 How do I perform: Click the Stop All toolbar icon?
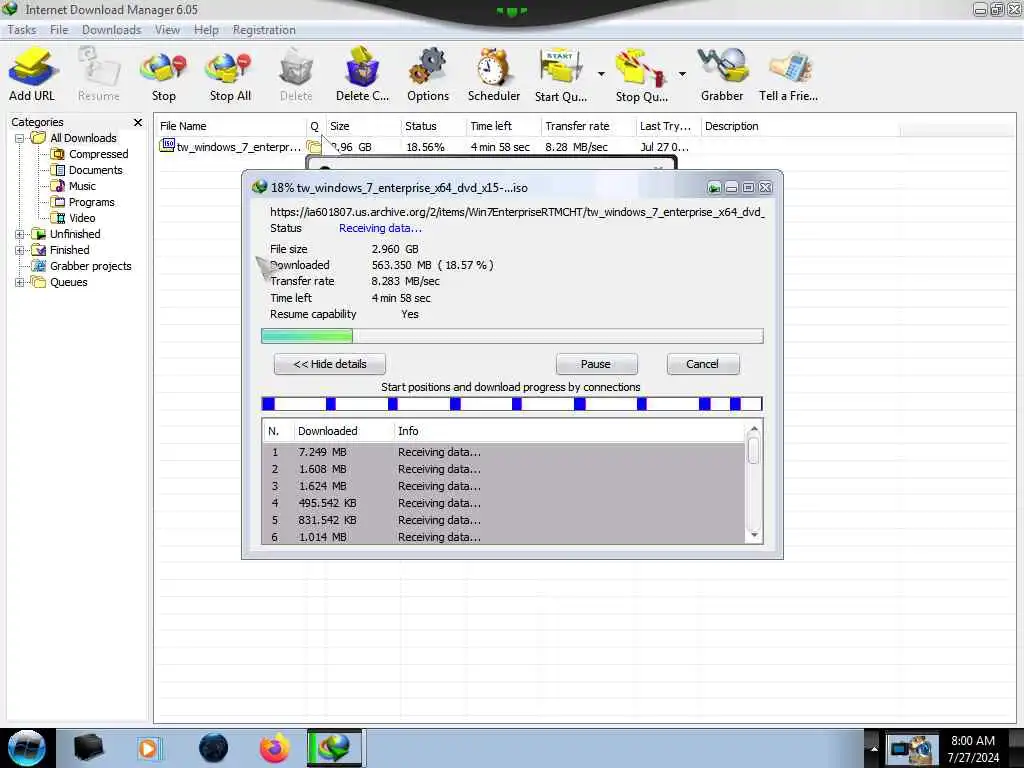230,74
